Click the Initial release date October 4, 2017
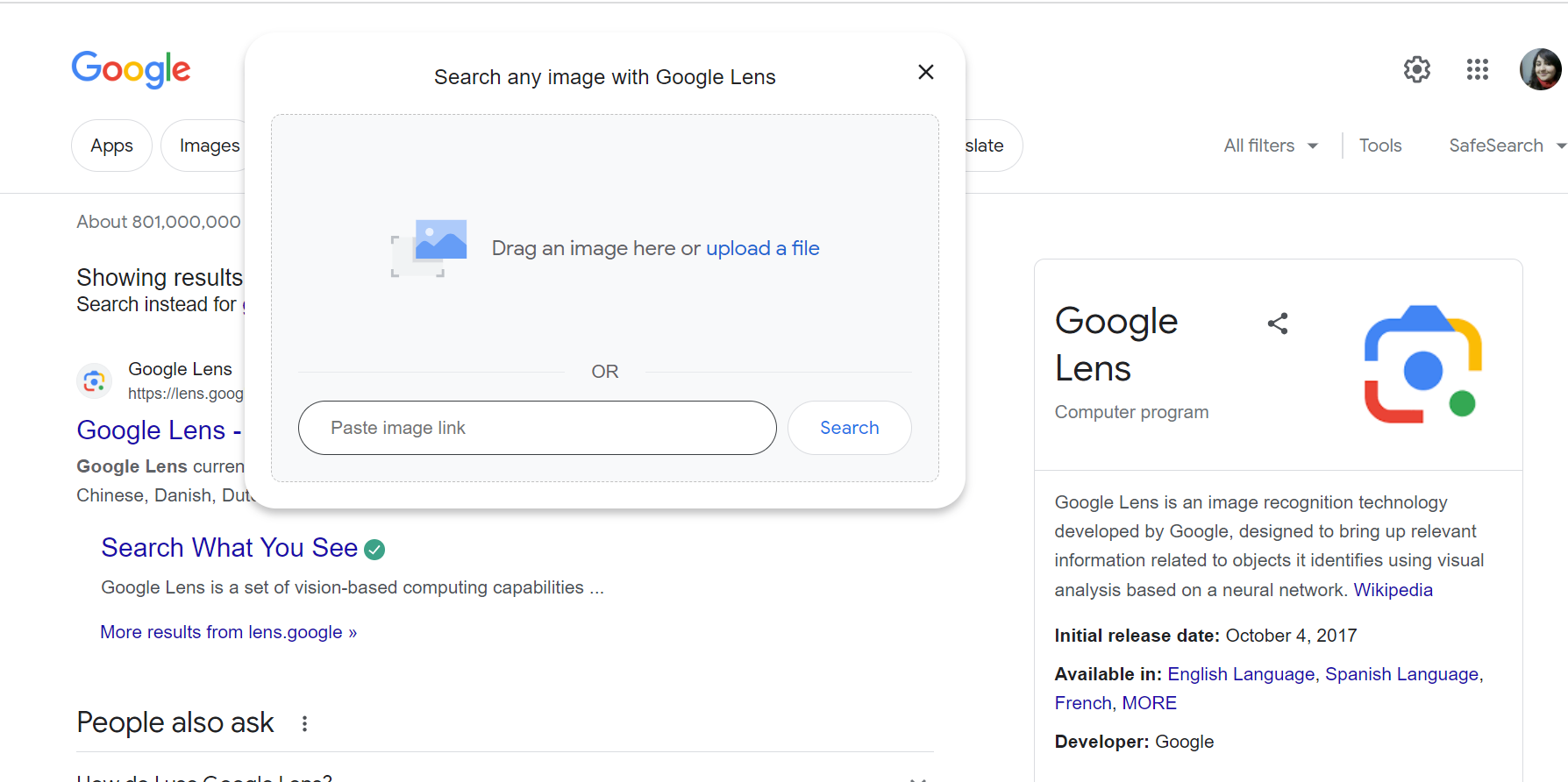The width and height of the screenshot is (1568, 782). (1205, 636)
